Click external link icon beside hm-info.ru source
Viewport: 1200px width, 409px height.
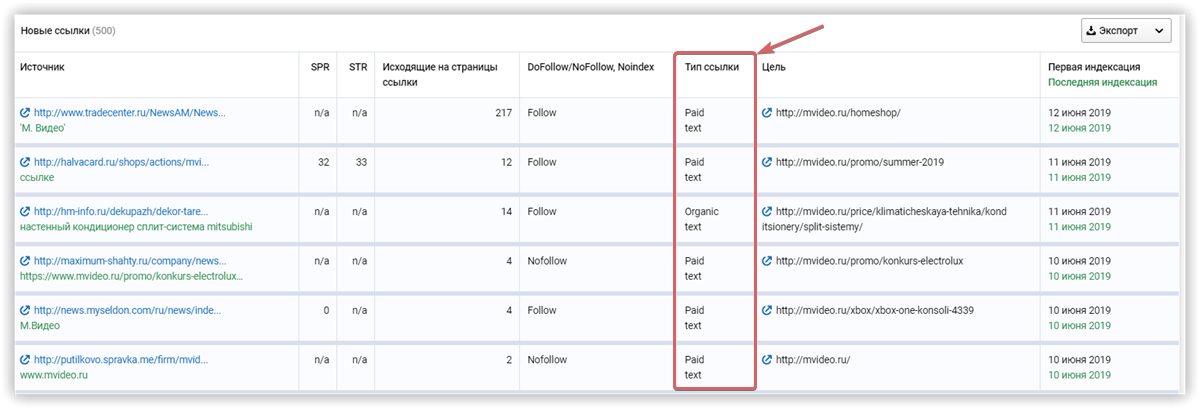click(25, 212)
